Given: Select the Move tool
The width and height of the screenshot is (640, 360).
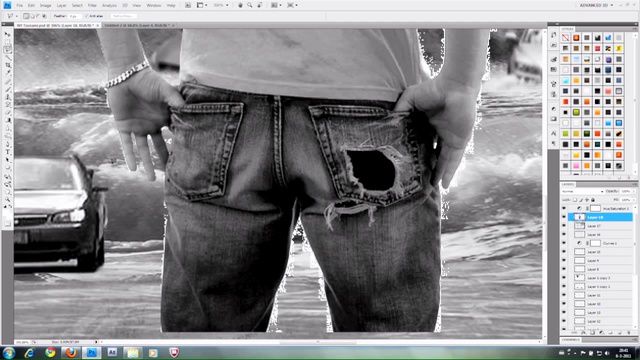Looking at the screenshot, I should [7, 34].
